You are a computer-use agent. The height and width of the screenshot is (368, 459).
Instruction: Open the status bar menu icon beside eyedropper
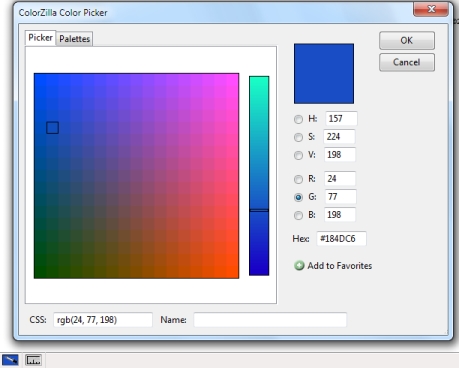(33, 360)
